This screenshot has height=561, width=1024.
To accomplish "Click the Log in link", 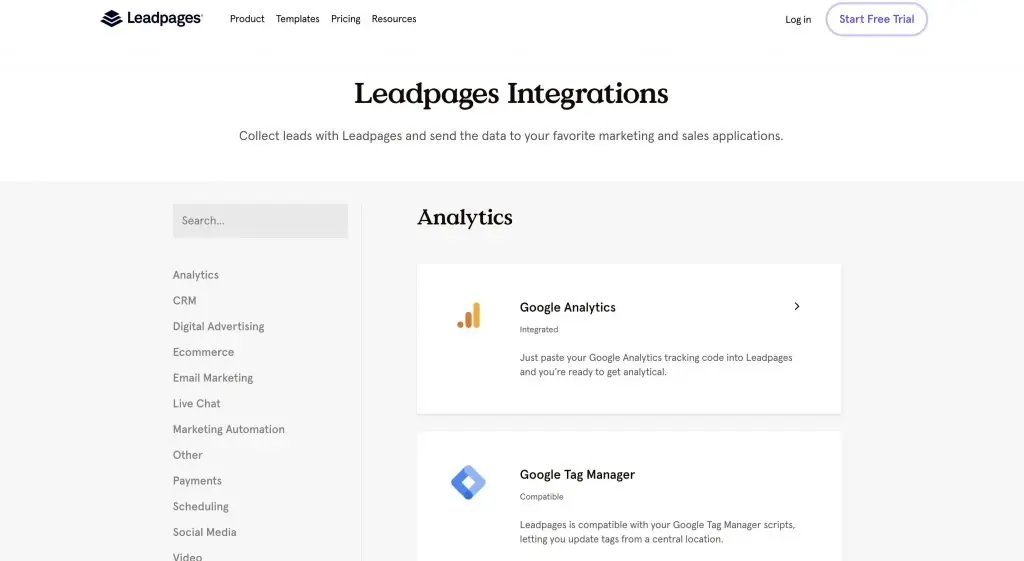I will [798, 20].
